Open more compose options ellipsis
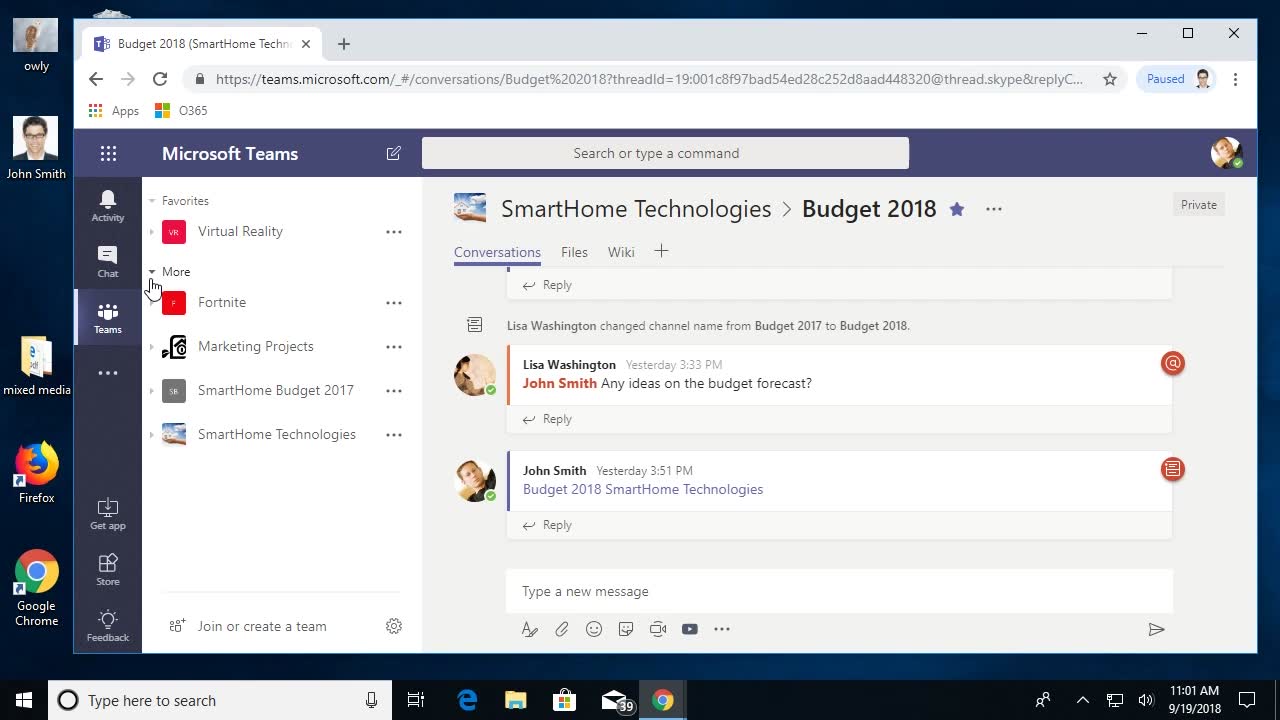 [x=722, y=629]
